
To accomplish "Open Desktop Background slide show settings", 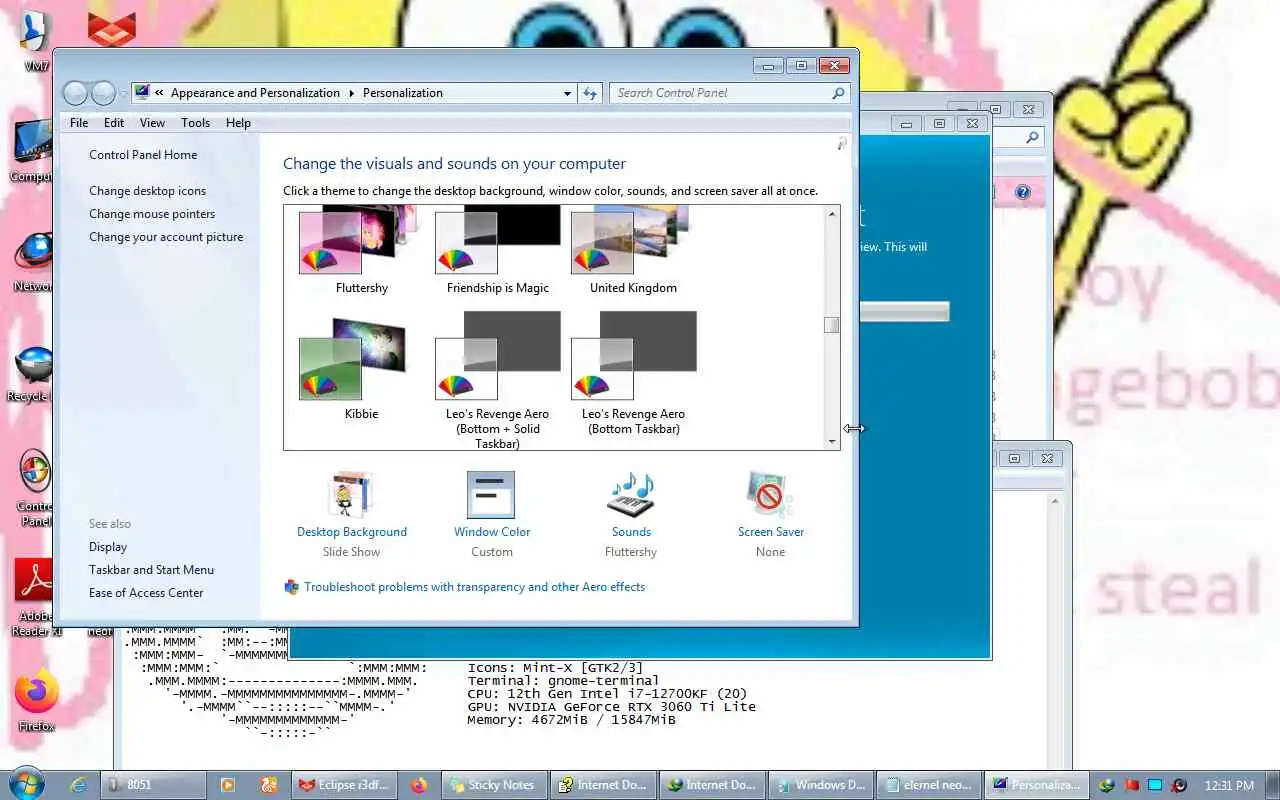I will (x=351, y=497).
